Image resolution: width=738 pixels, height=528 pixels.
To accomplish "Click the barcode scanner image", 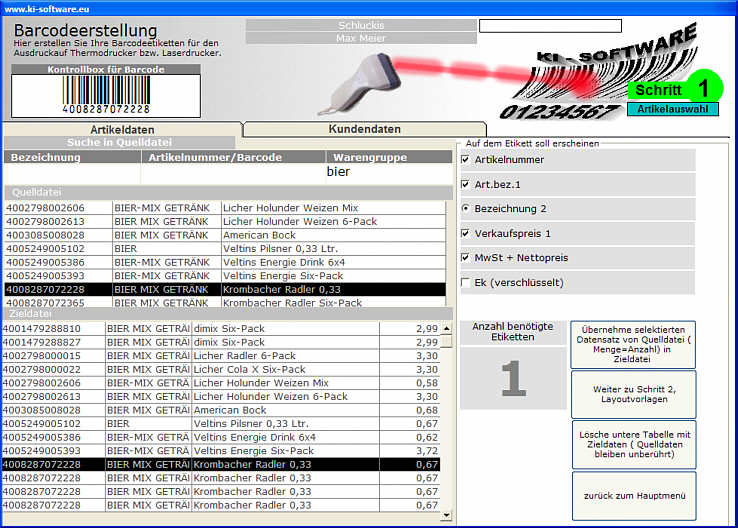I will point(361,84).
